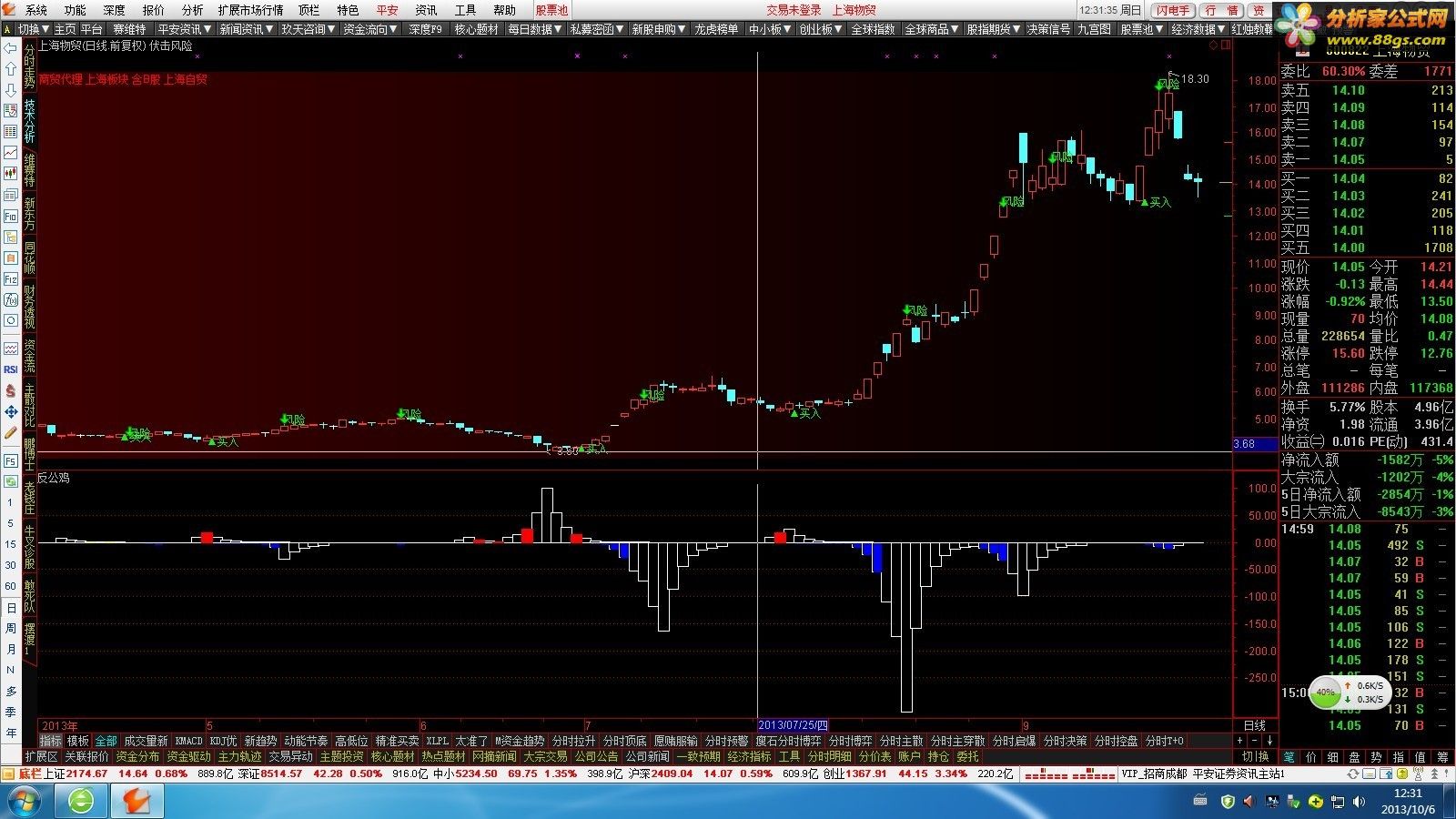The width and height of the screenshot is (1456, 819).
Task: Click the 行情 button at top right
Action: [x=1221, y=10]
